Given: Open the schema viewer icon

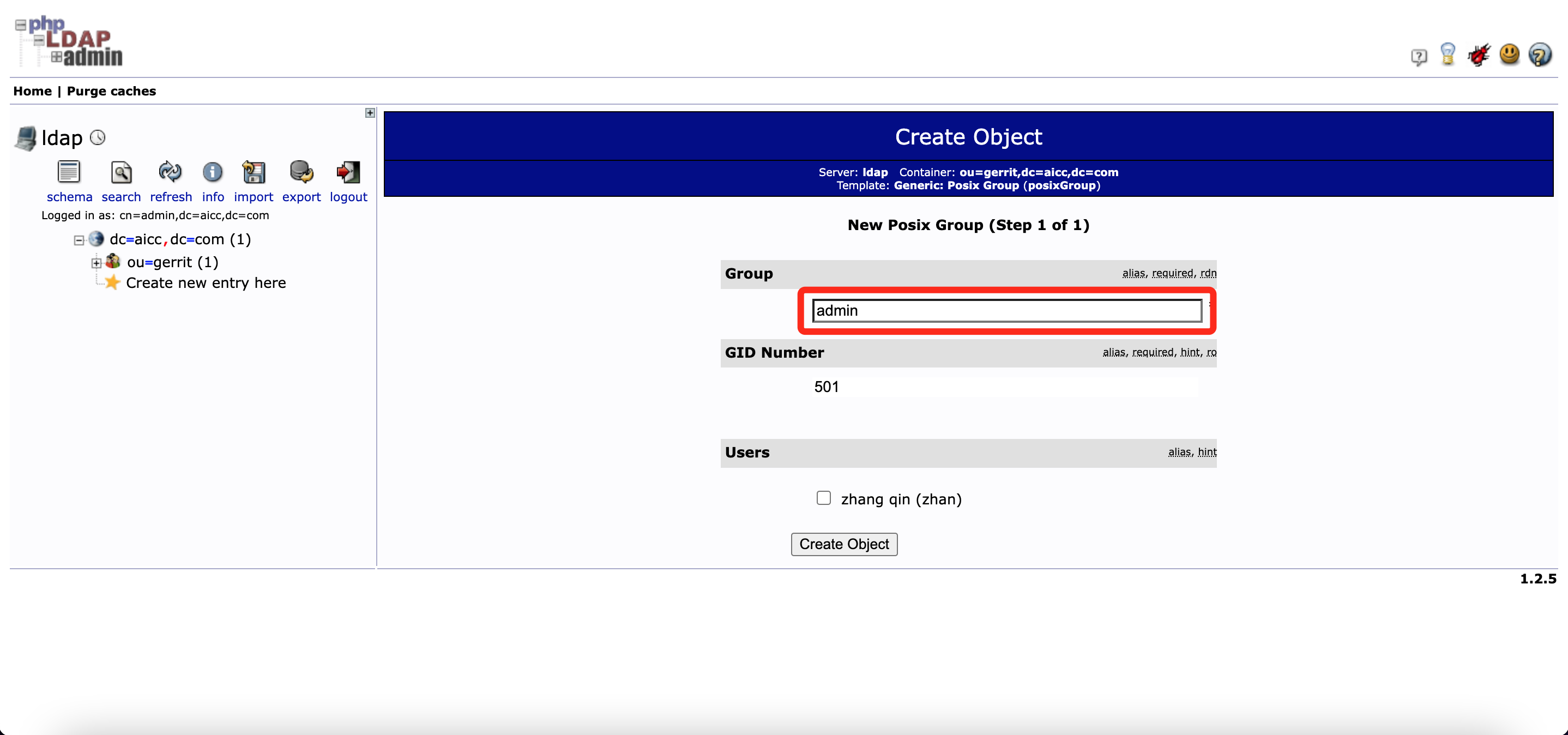Looking at the screenshot, I should click(69, 172).
